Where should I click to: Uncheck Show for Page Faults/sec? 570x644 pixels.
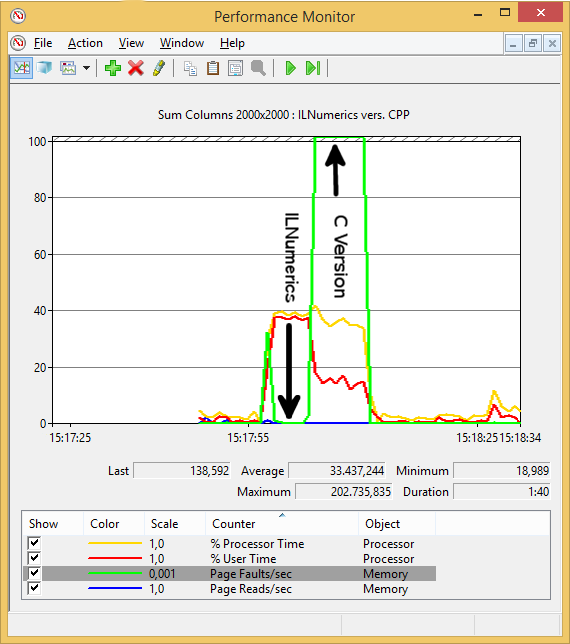(34, 573)
